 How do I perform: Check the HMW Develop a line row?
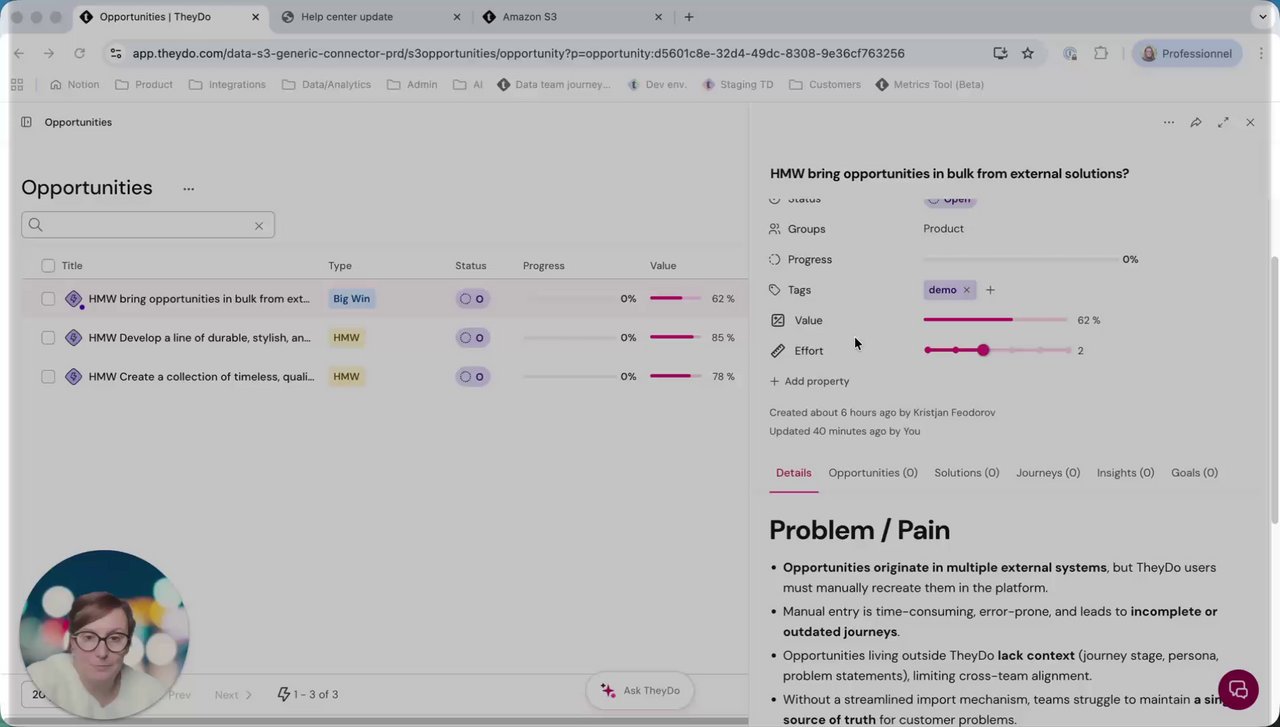click(x=48, y=338)
